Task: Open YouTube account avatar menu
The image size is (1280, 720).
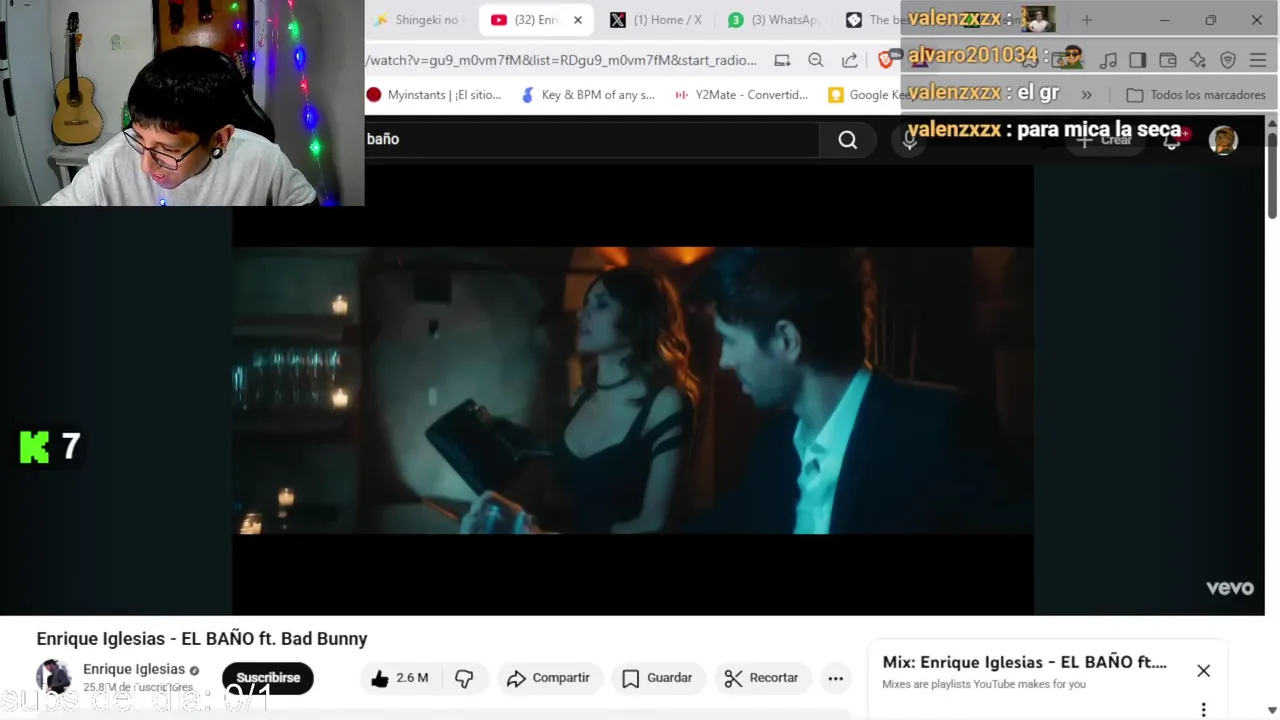Action: (x=1223, y=140)
